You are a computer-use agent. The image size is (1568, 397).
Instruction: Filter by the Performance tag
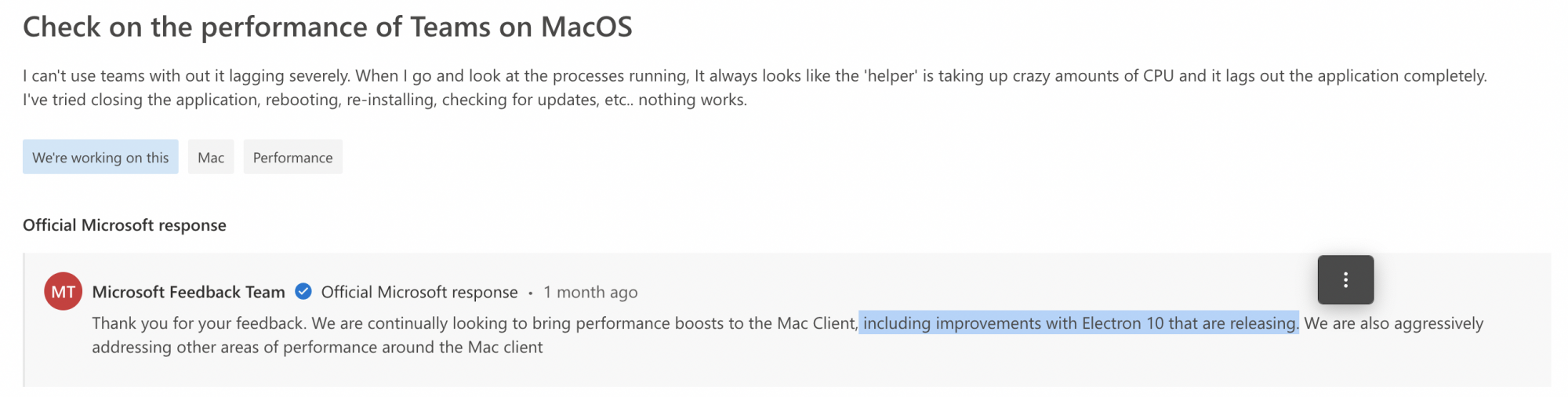tap(292, 157)
